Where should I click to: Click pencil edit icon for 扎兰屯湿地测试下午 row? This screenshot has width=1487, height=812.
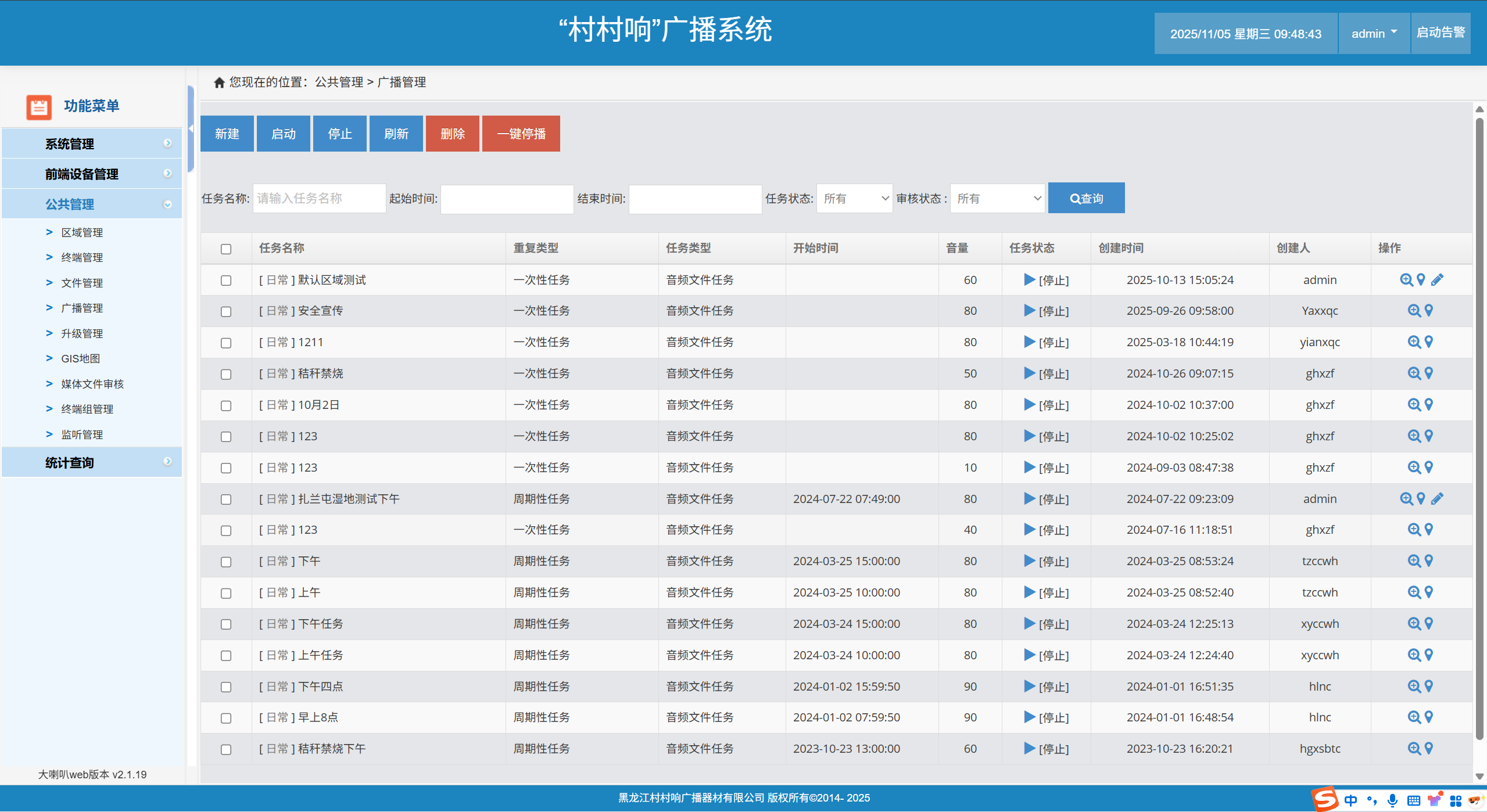click(1437, 499)
